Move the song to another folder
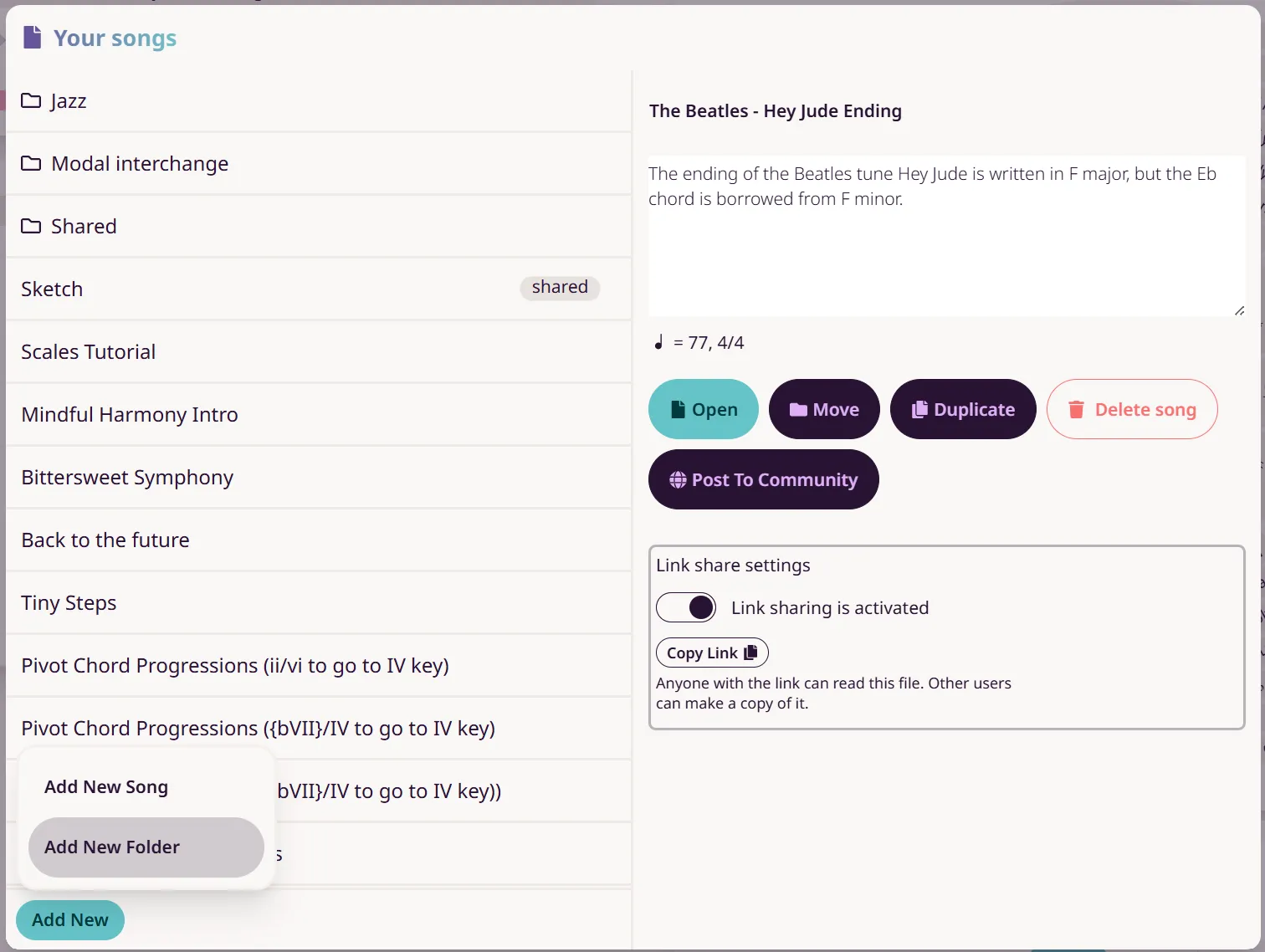 [x=824, y=409]
